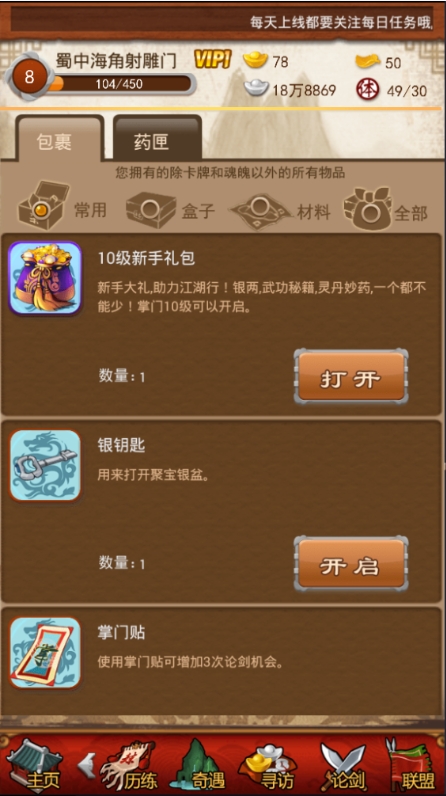The image size is (446, 796).
Task: Click 打开 button for 10级新手礼包
Action: (x=351, y=377)
